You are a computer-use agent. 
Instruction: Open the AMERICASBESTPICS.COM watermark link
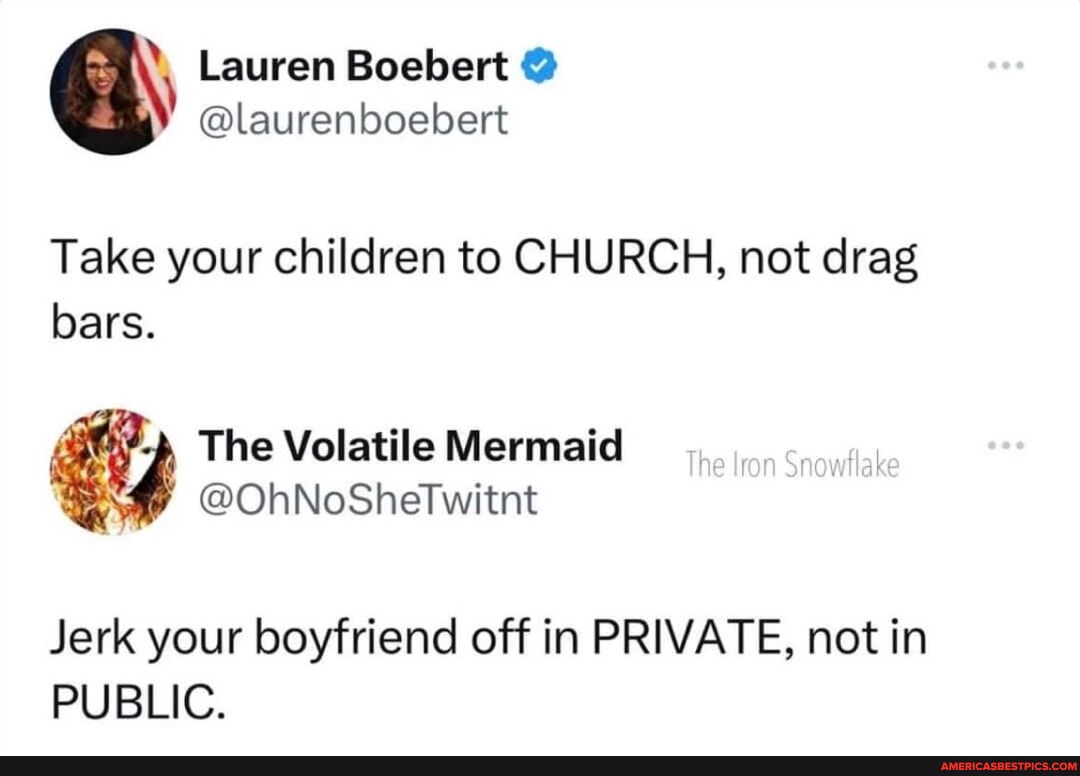[1008, 764]
